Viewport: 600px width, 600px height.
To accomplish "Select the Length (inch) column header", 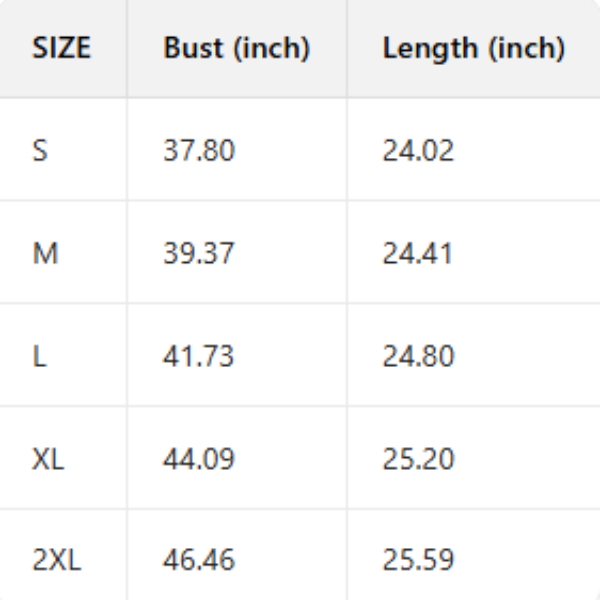I will click(473, 48).
